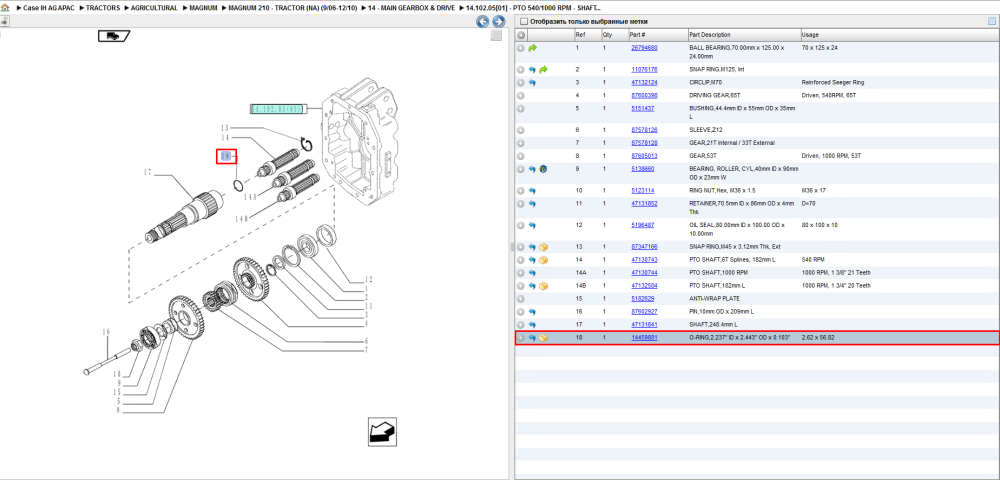
Task: Add Ref 1 ball bearing via plus circle
Action: [521, 48]
